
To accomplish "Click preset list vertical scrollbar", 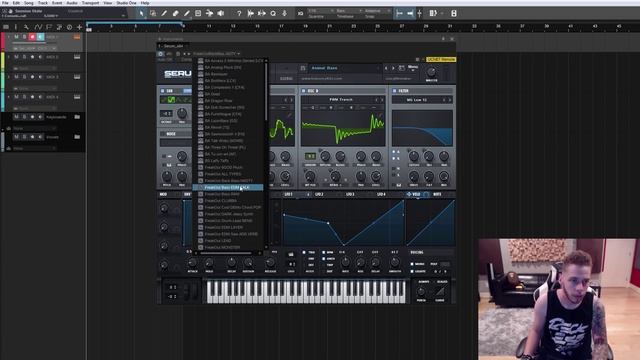I will [x=267, y=92].
